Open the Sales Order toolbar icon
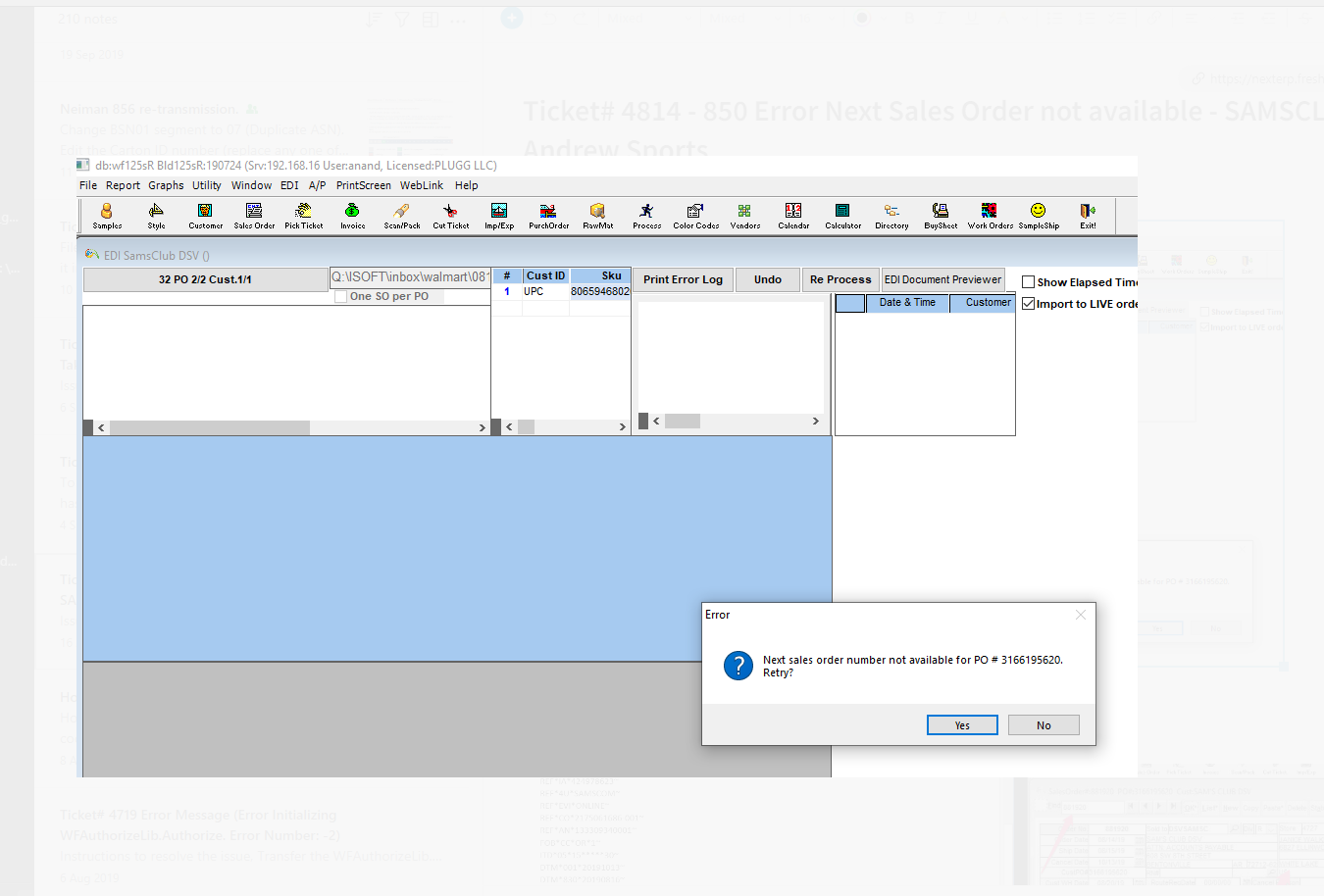This screenshot has height=896, width=1324. (x=254, y=216)
